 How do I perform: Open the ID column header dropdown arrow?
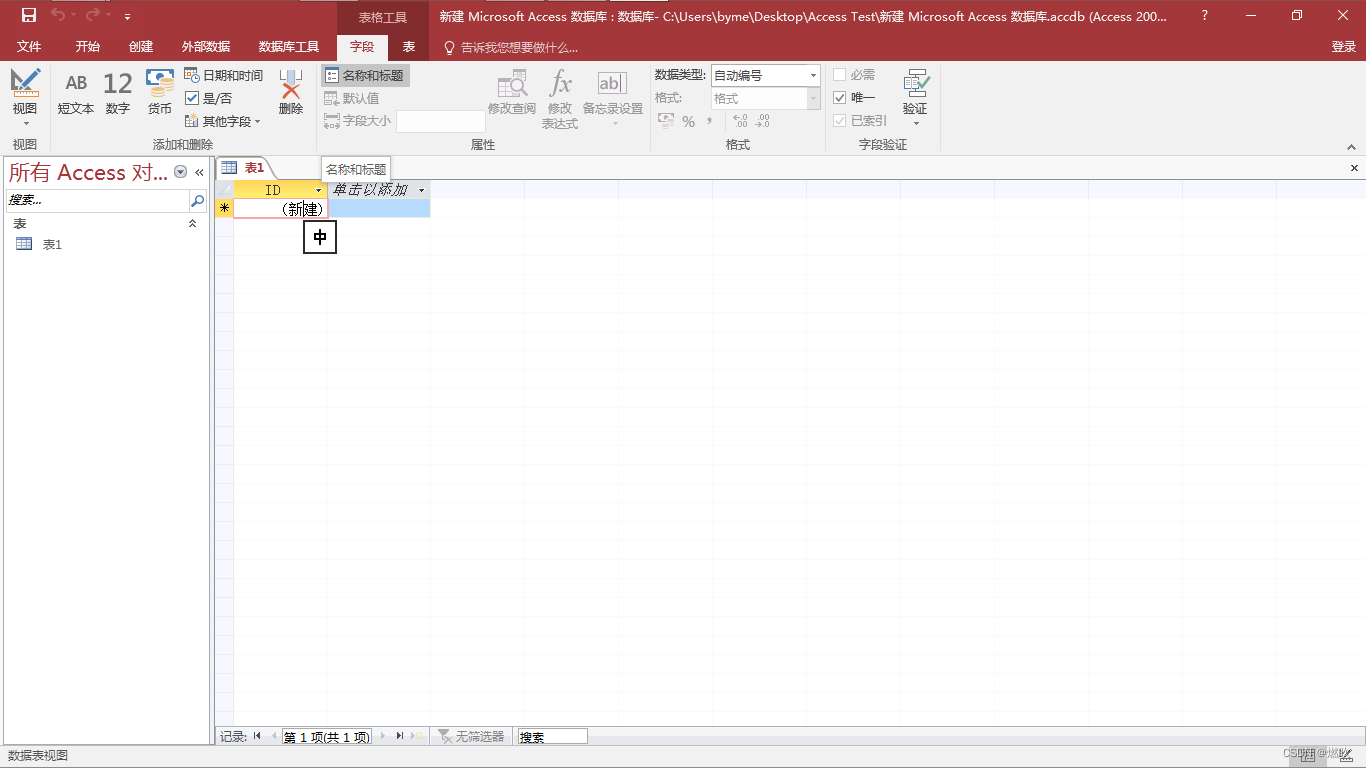(319, 190)
